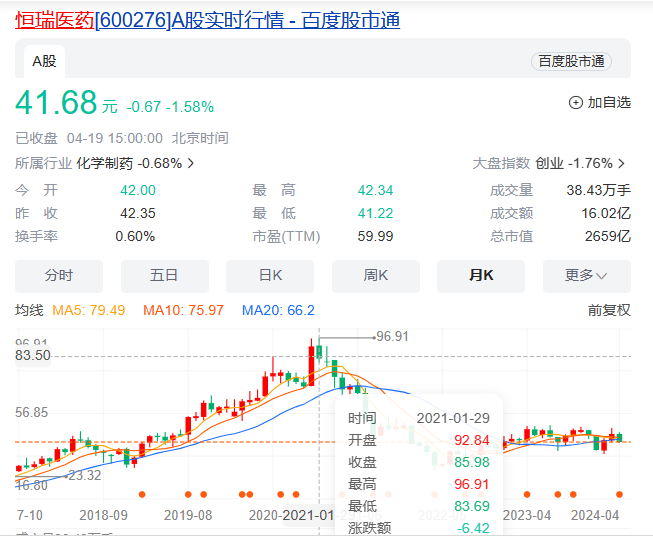Open the 恒瑞医药 A股实时行情 title link
This screenshot has height=536, width=653.
point(207,20)
